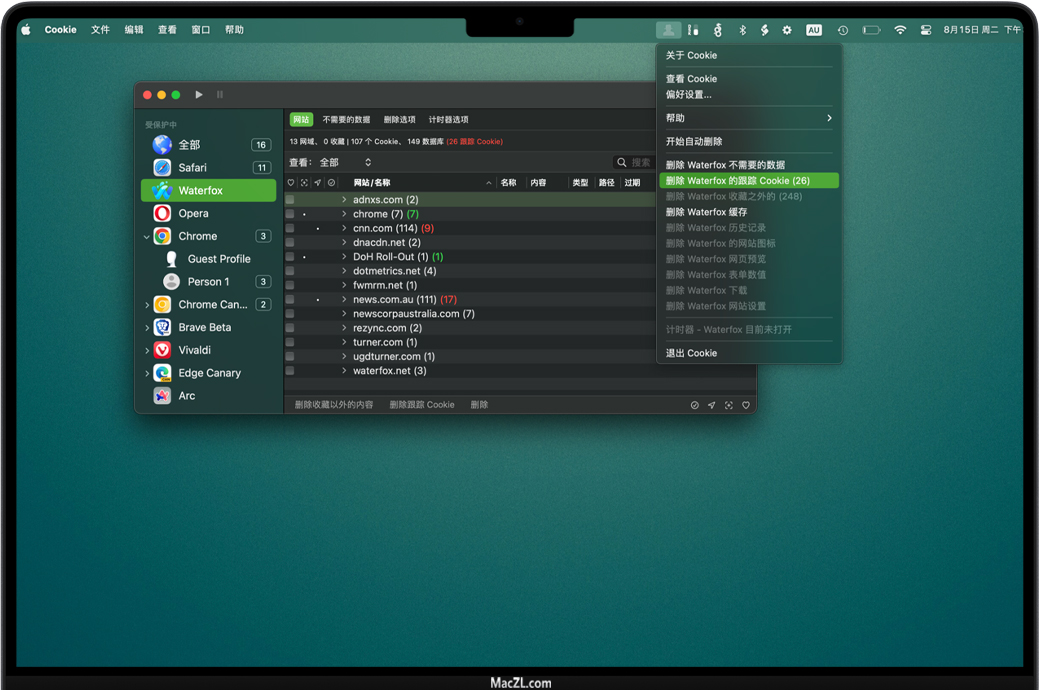Switch to the 网站 tab
Screen dimensions: 1040x690
point(301,119)
